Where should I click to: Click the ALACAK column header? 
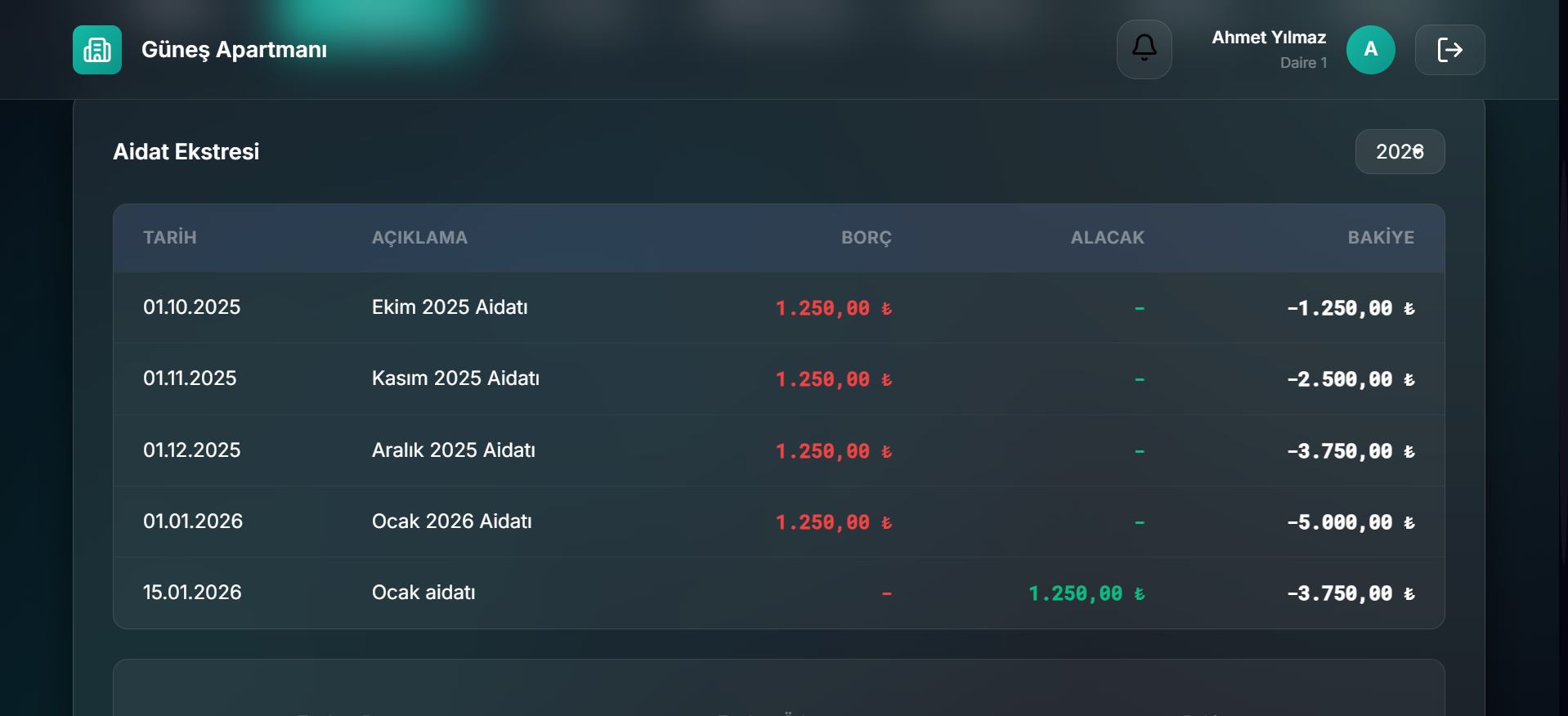[x=1107, y=238]
